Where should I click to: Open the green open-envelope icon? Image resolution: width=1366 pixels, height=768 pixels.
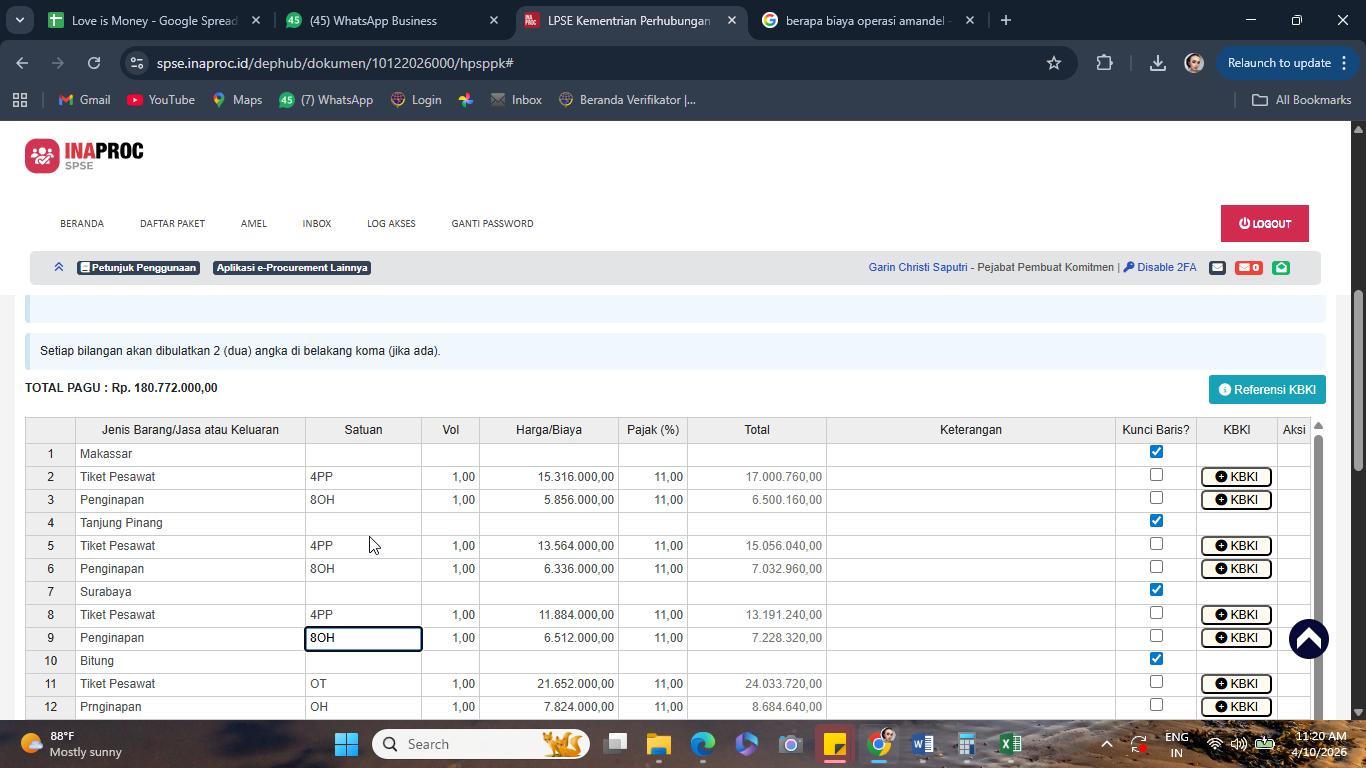click(1281, 267)
